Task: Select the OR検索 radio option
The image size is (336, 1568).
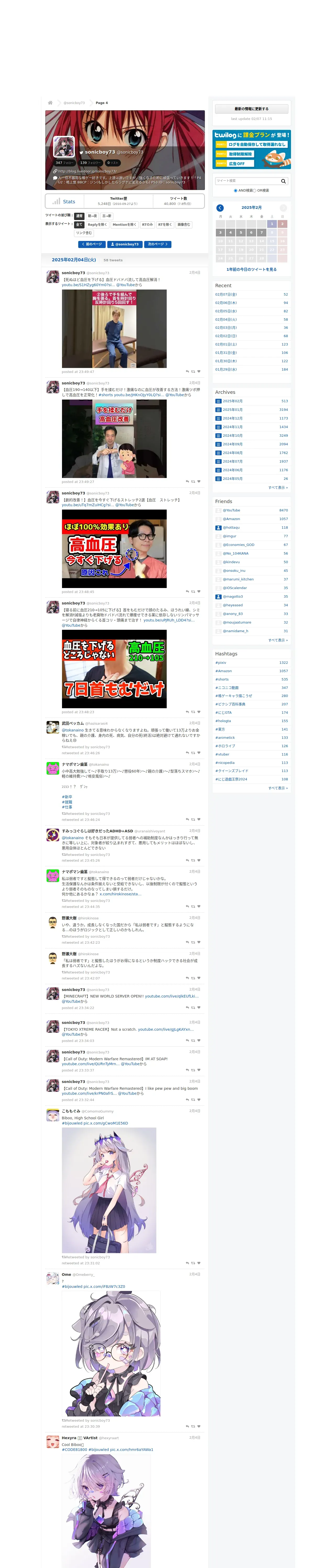Action: [254, 191]
